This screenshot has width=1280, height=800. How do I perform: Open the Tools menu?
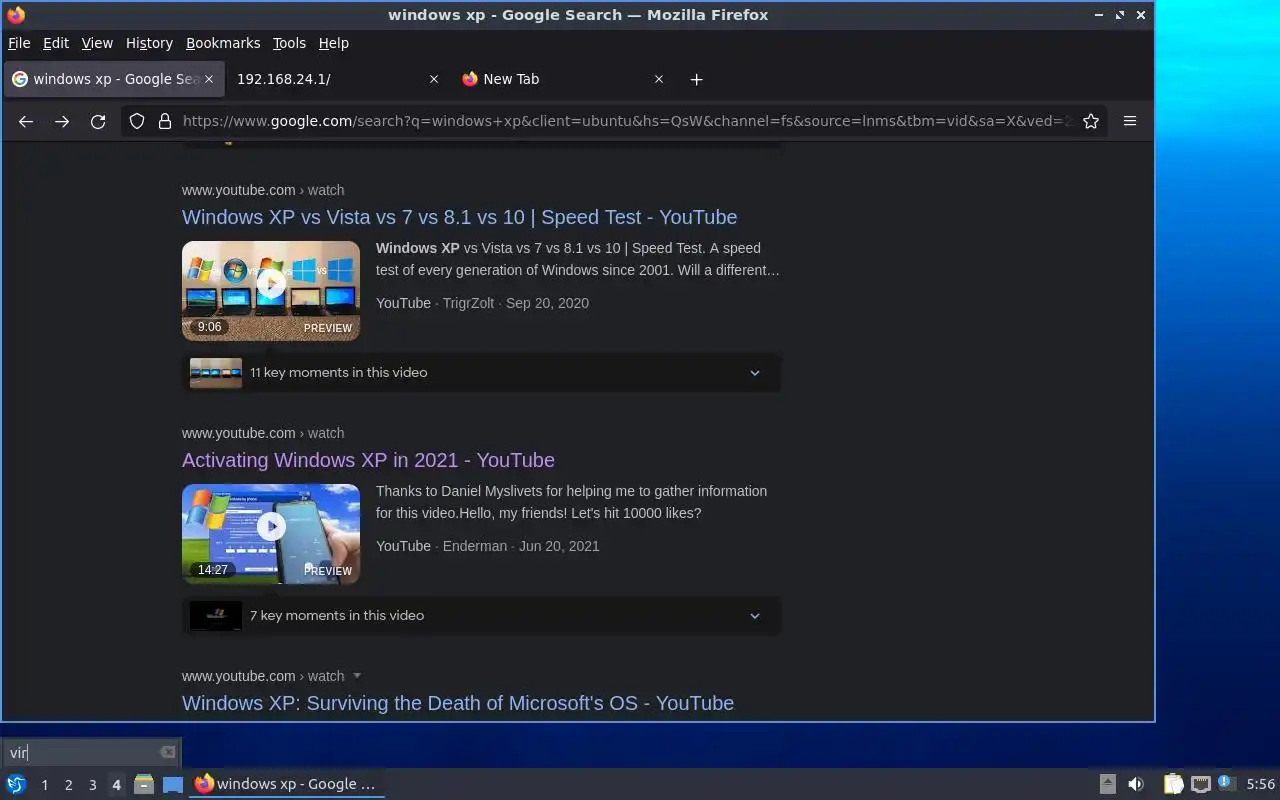(289, 43)
